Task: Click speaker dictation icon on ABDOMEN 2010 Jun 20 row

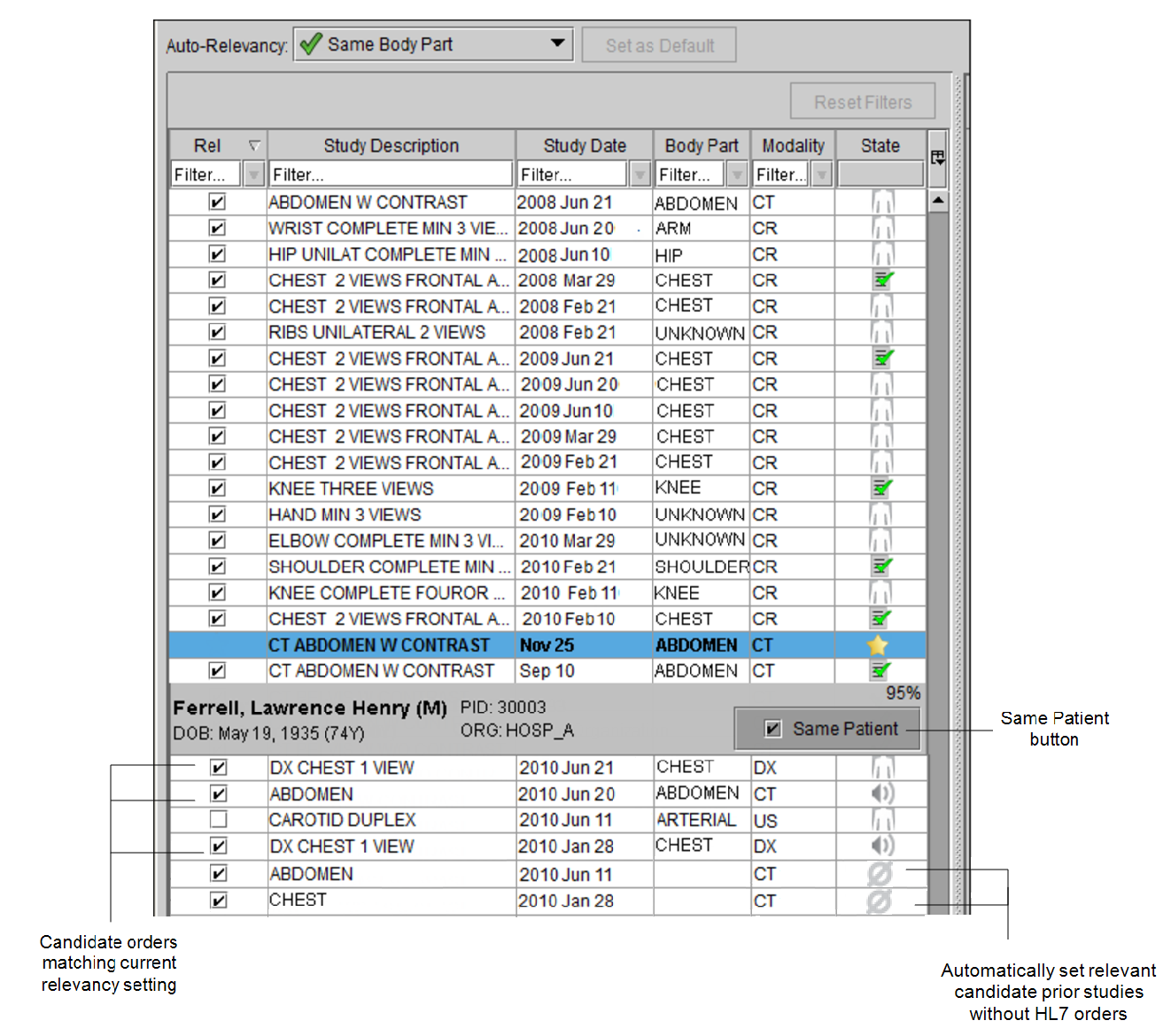Action: coord(882,793)
